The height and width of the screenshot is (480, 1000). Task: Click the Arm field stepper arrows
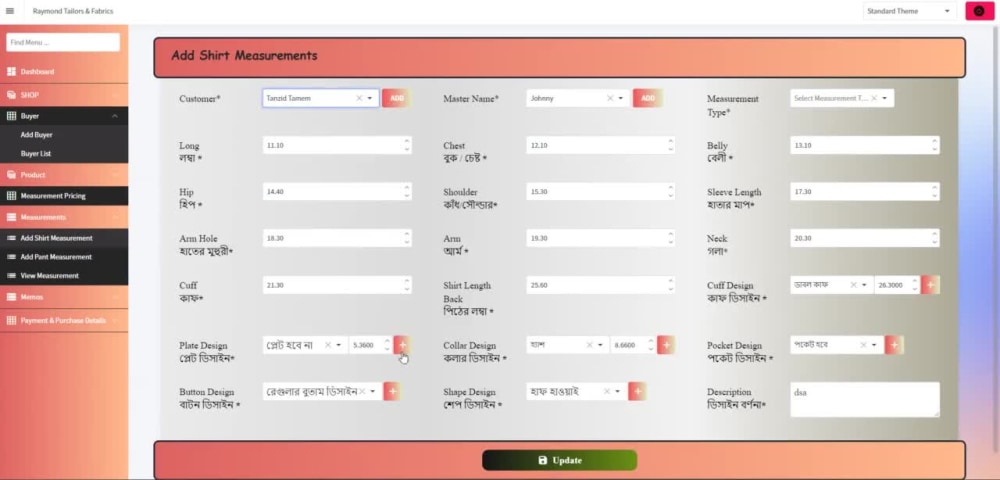pos(671,238)
